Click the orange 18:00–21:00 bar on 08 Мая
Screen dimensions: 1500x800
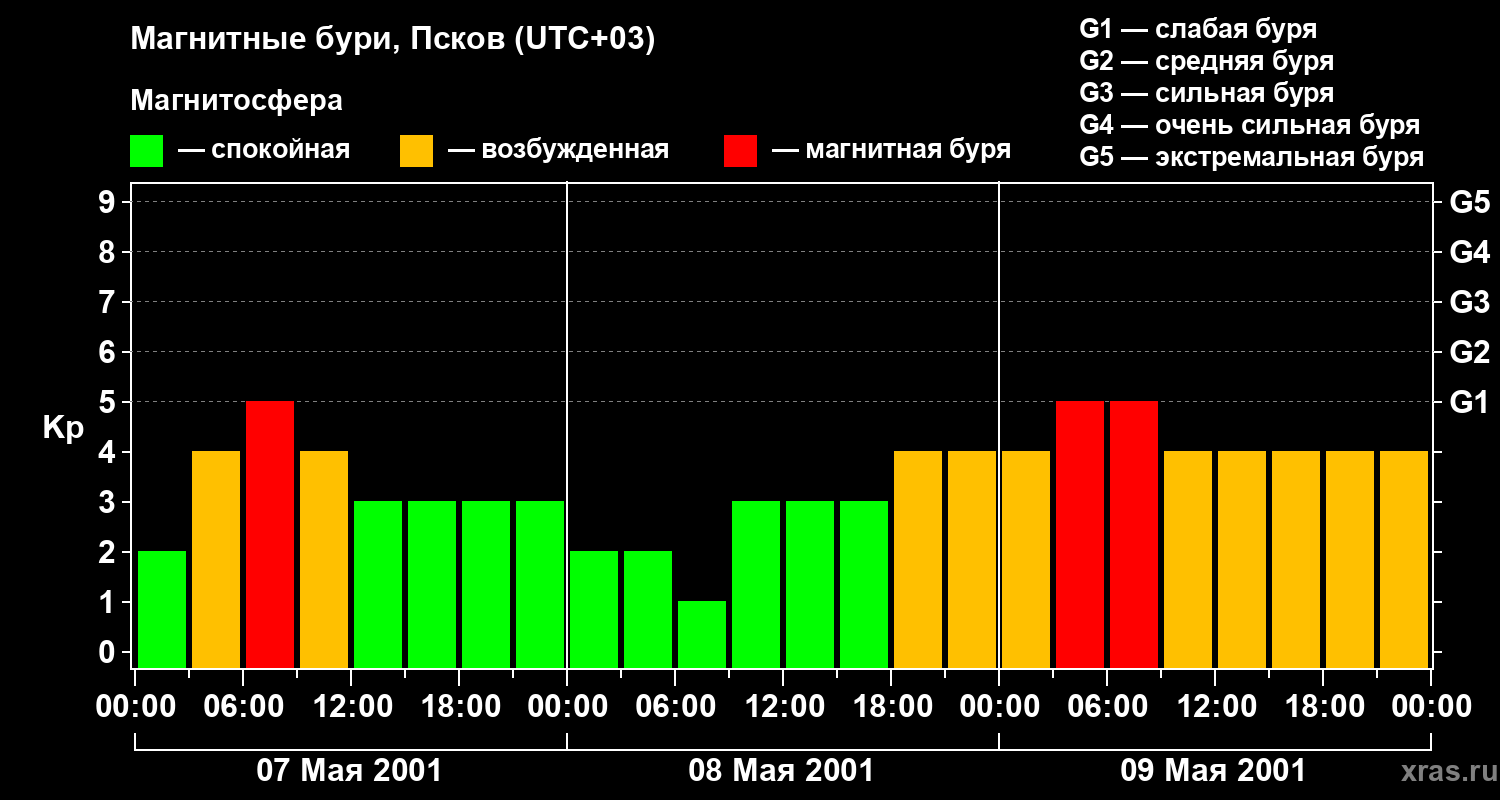918,559
